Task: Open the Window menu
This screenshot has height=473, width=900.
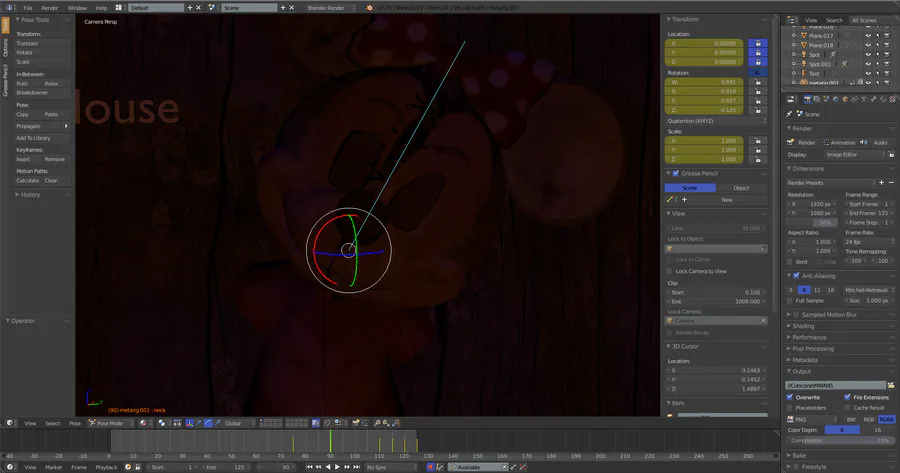Action: (77, 8)
